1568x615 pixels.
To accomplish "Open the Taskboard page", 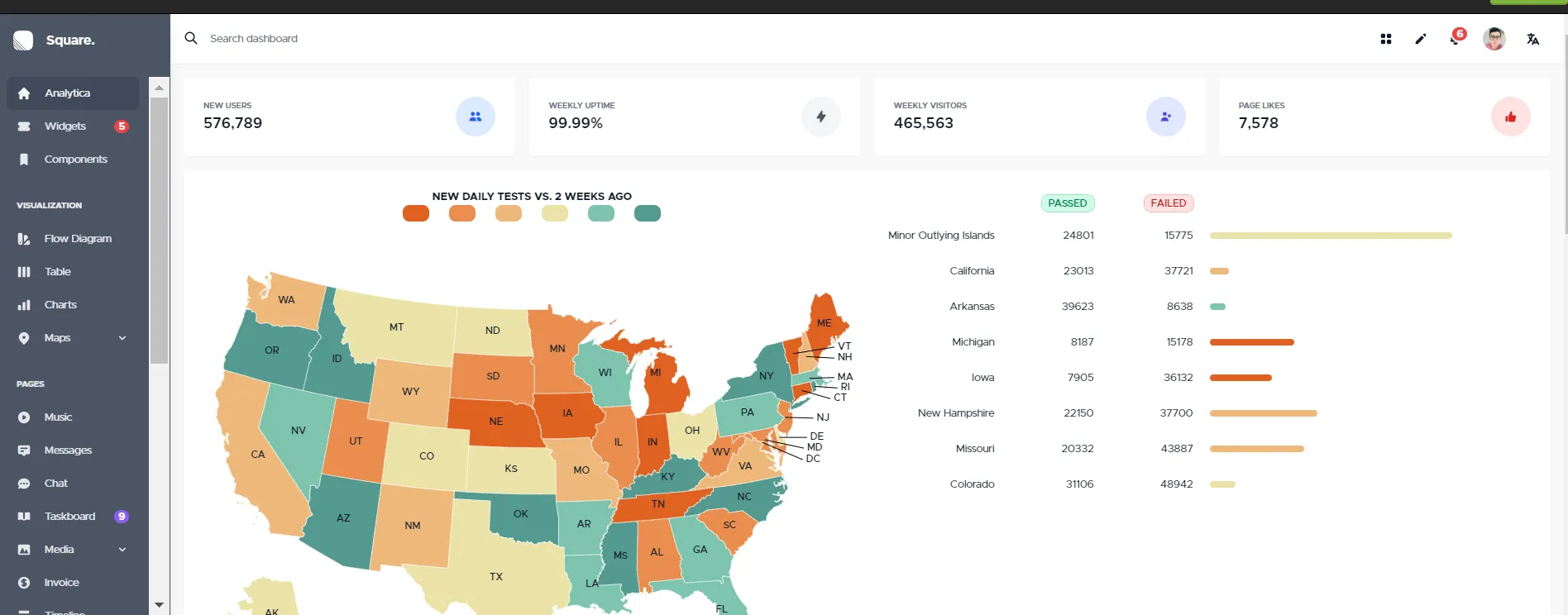I will point(69,517).
